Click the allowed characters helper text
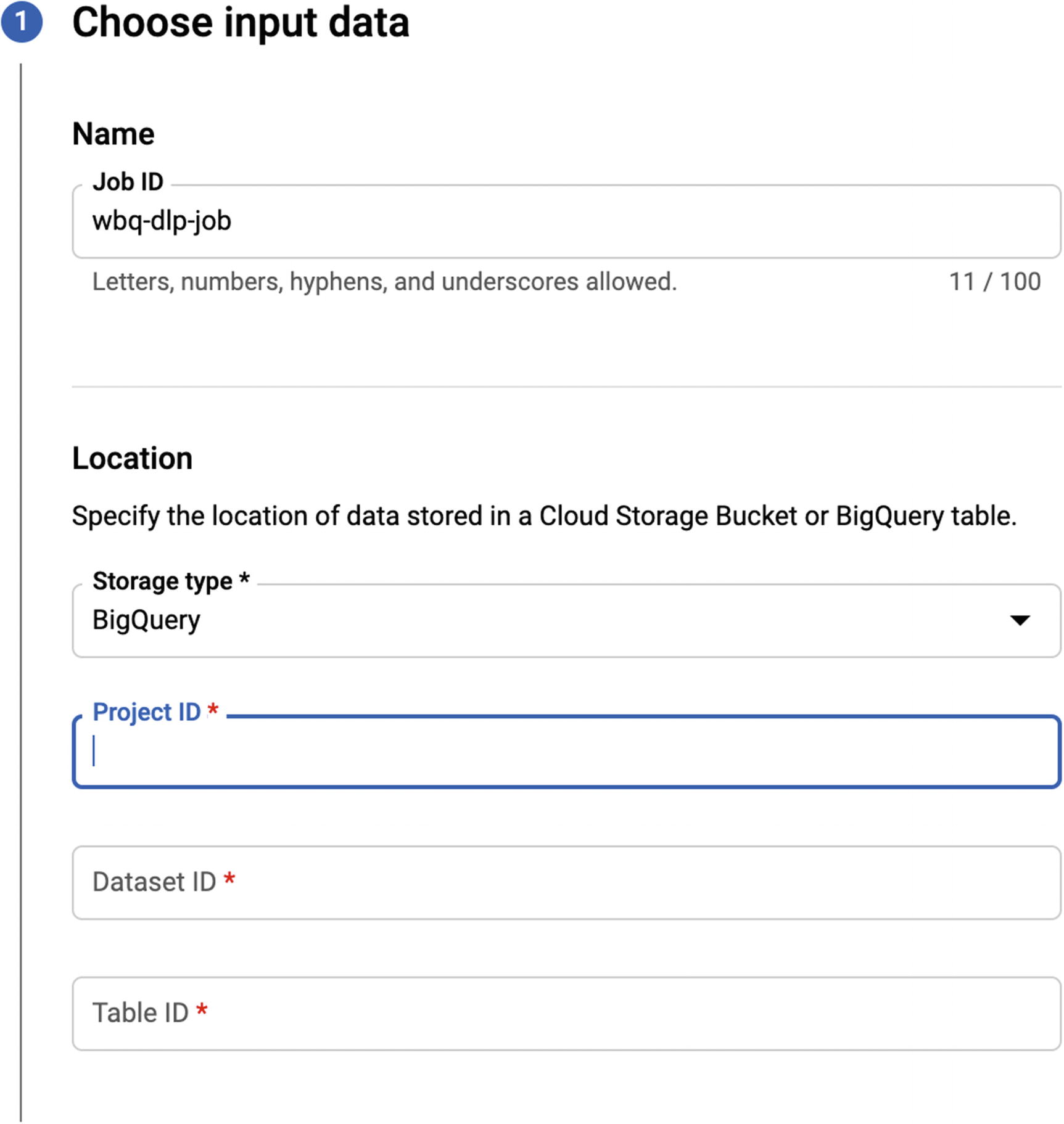 [384, 282]
